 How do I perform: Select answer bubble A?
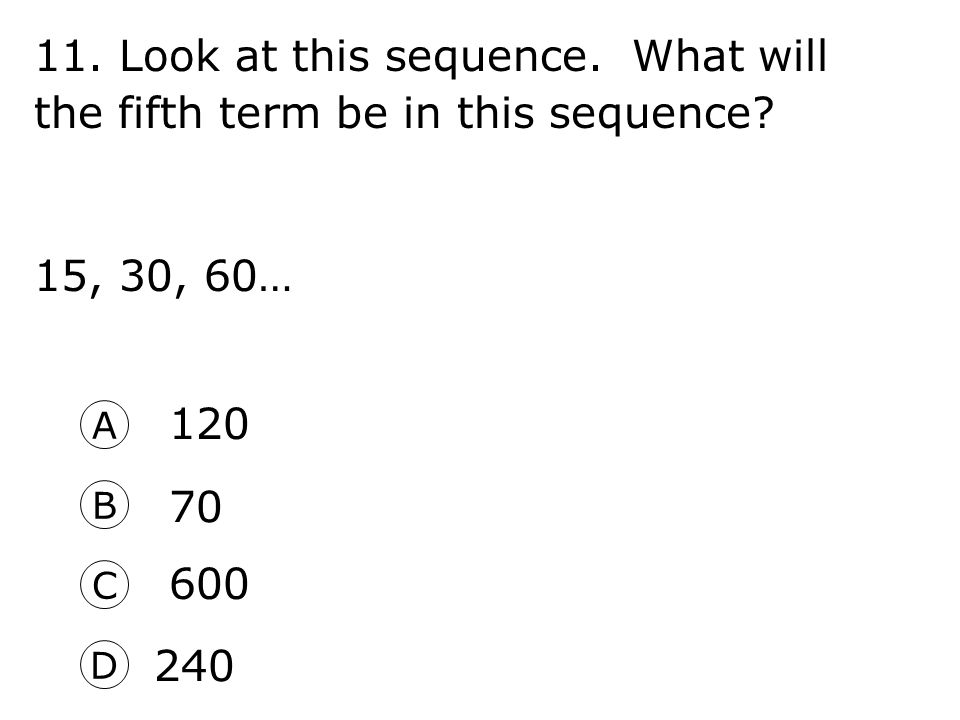105,425
